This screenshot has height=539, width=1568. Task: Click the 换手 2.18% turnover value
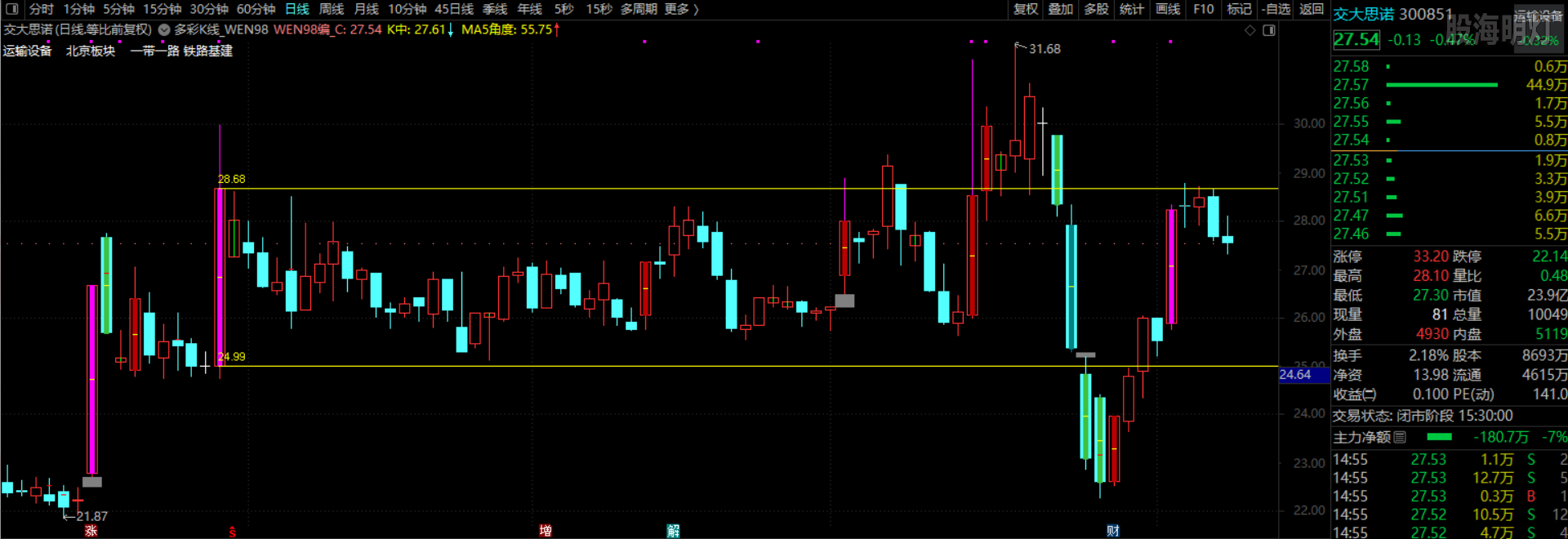coord(1428,355)
